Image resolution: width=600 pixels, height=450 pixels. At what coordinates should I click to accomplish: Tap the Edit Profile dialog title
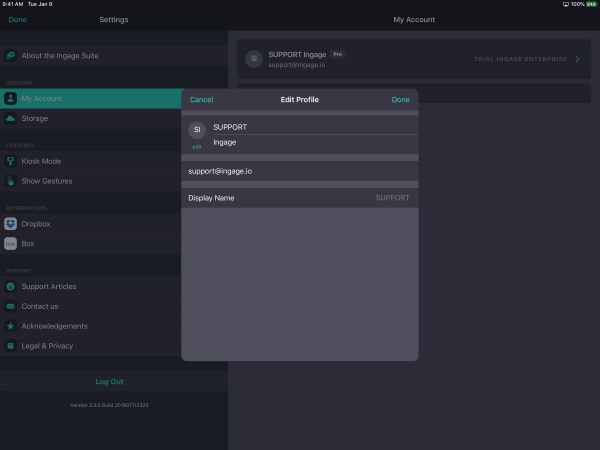click(300, 100)
